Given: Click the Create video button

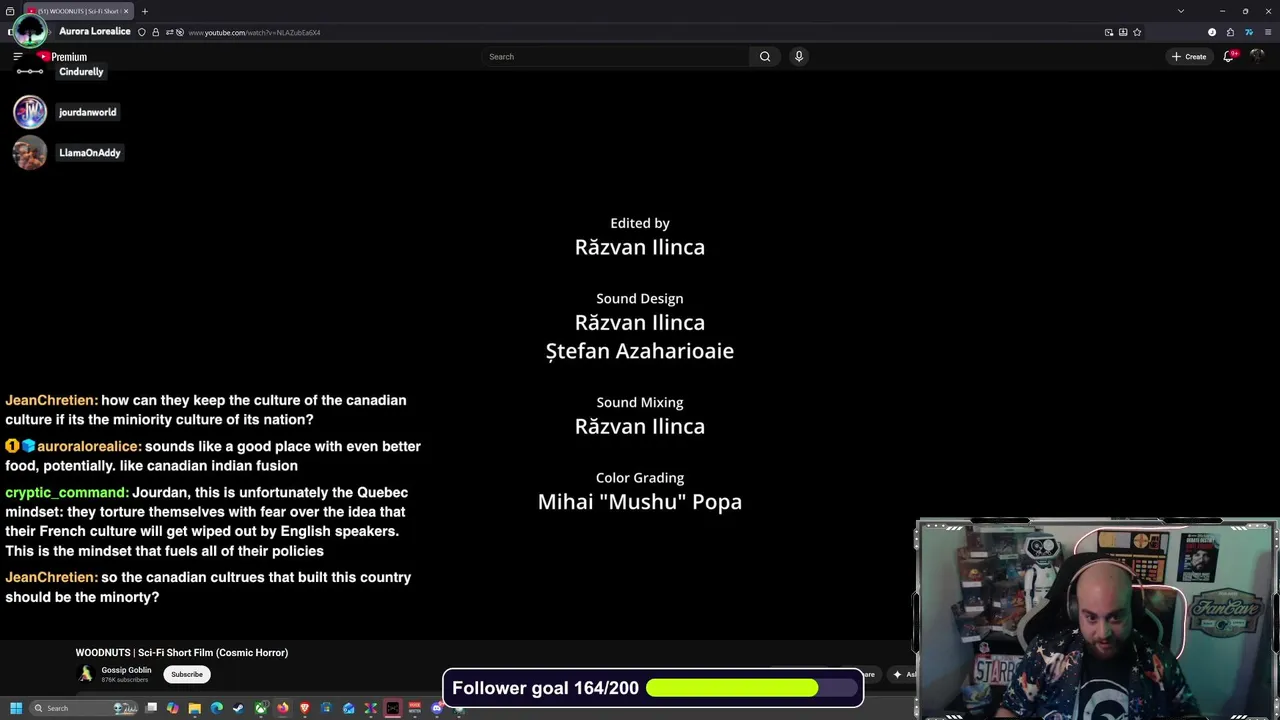Looking at the screenshot, I should click(x=1189, y=57).
